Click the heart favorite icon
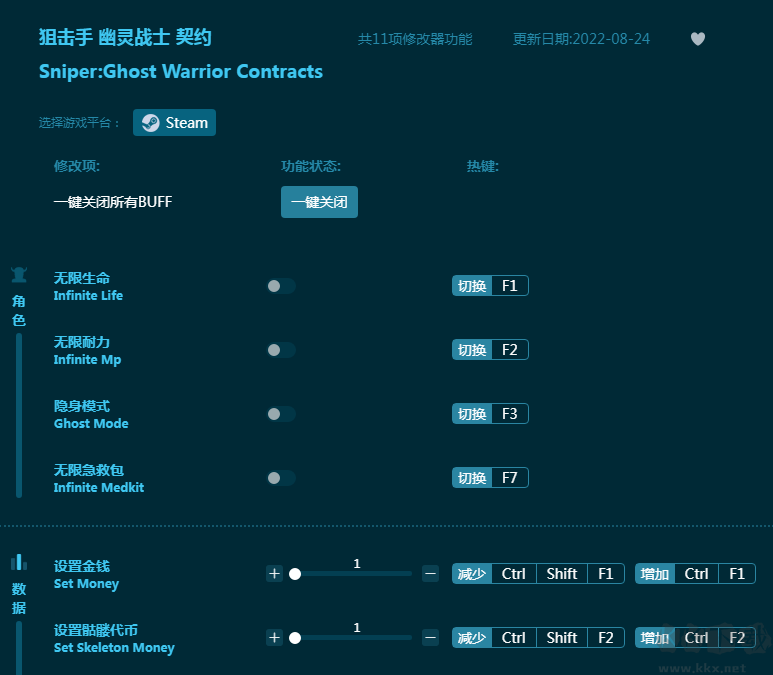This screenshot has width=773, height=675. 698,38
